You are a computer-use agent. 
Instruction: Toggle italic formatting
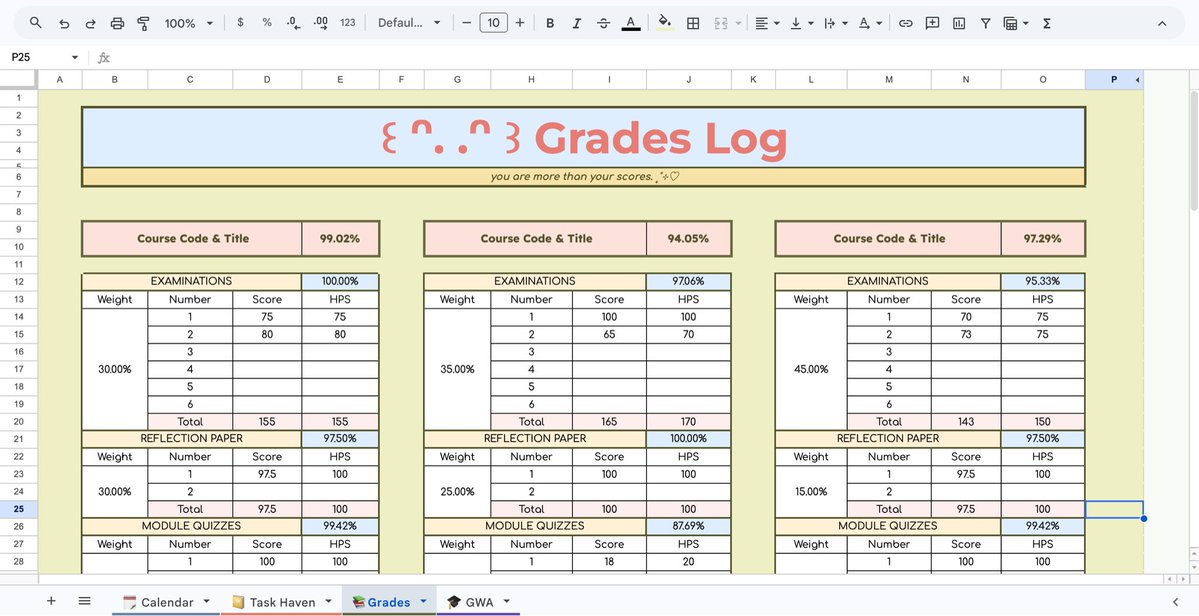(577, 23)
